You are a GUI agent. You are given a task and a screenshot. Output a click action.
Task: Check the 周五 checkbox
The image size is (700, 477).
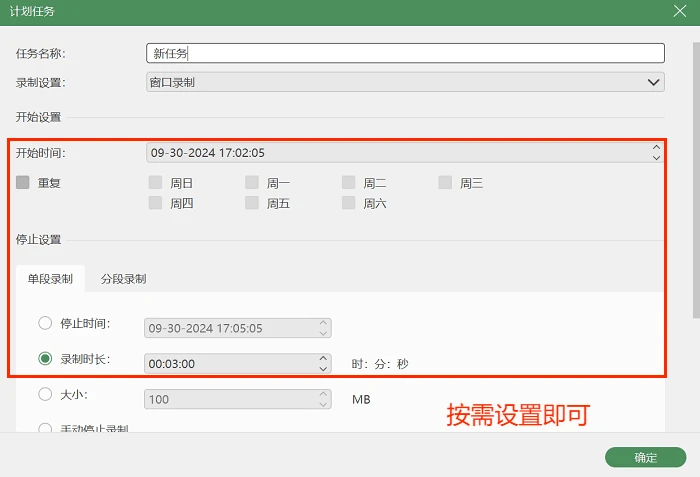pyautogui.click(x=252, y=203)
